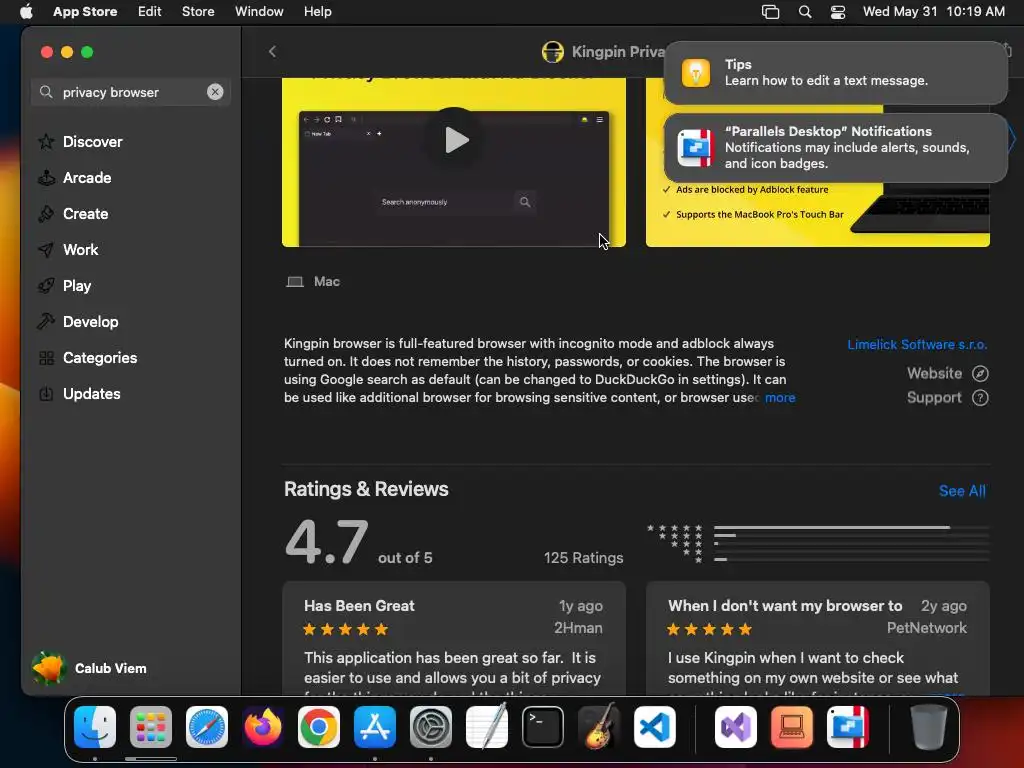This screenshot has width=1024, height=768.
Task: Open Visual Studio from the Dock
Action: (736, 727)
